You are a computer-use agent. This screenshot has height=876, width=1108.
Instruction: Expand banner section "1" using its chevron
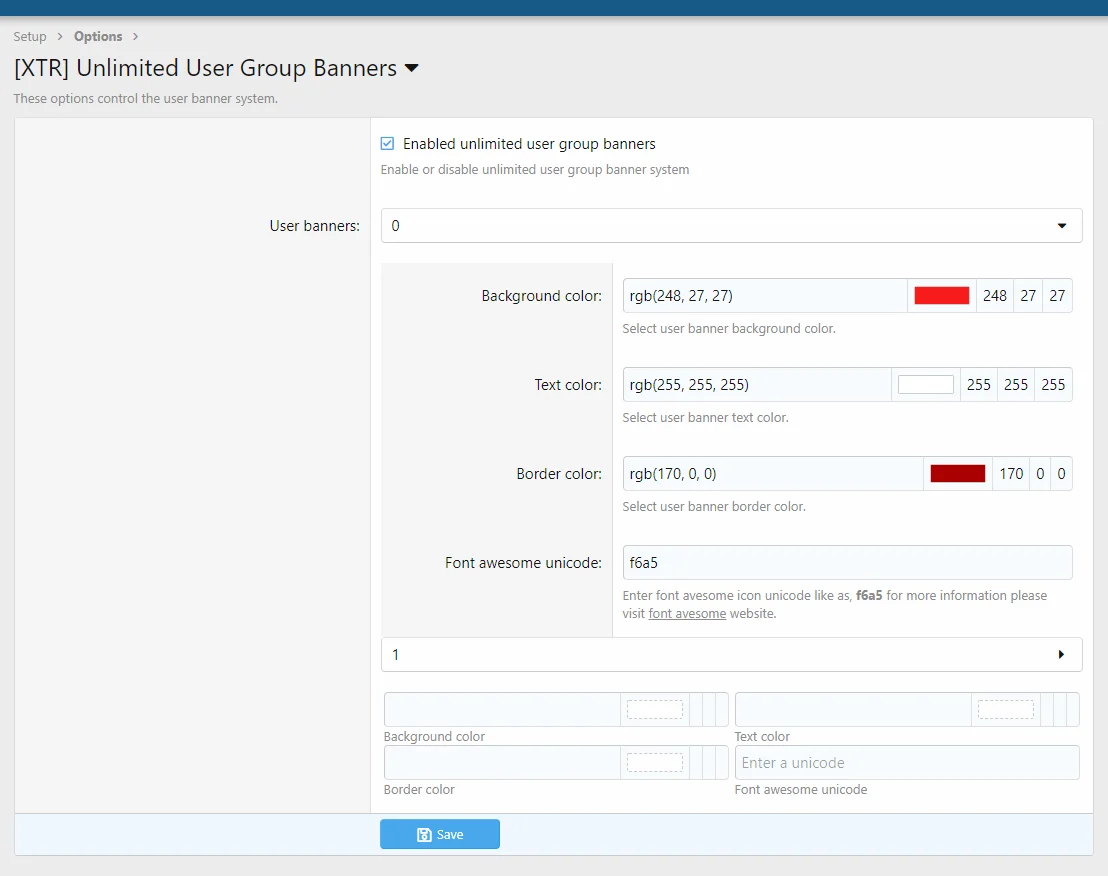point(1061,654)
